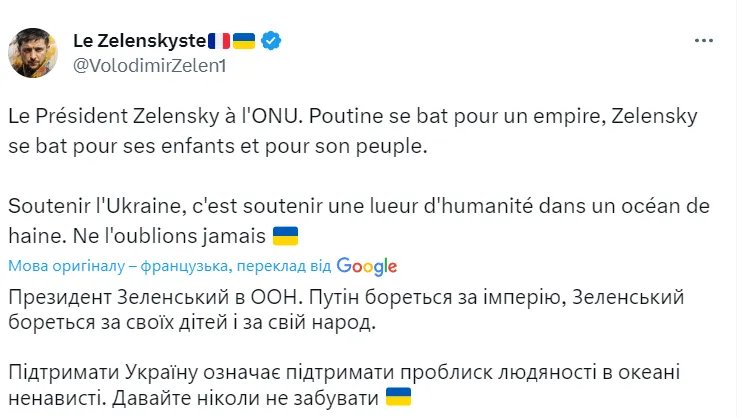Click the Google logo in the translation note
This screenshot has width=740, height=417.
tap(366, 266)
